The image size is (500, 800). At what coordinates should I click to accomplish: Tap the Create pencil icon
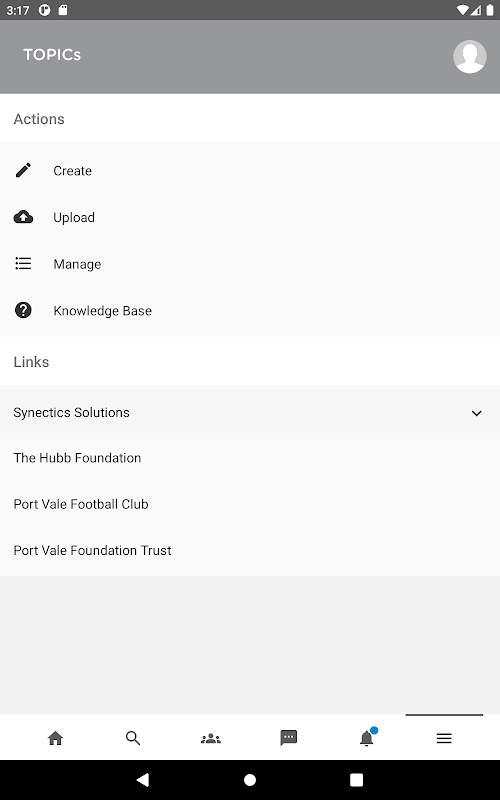coord(23,170)
